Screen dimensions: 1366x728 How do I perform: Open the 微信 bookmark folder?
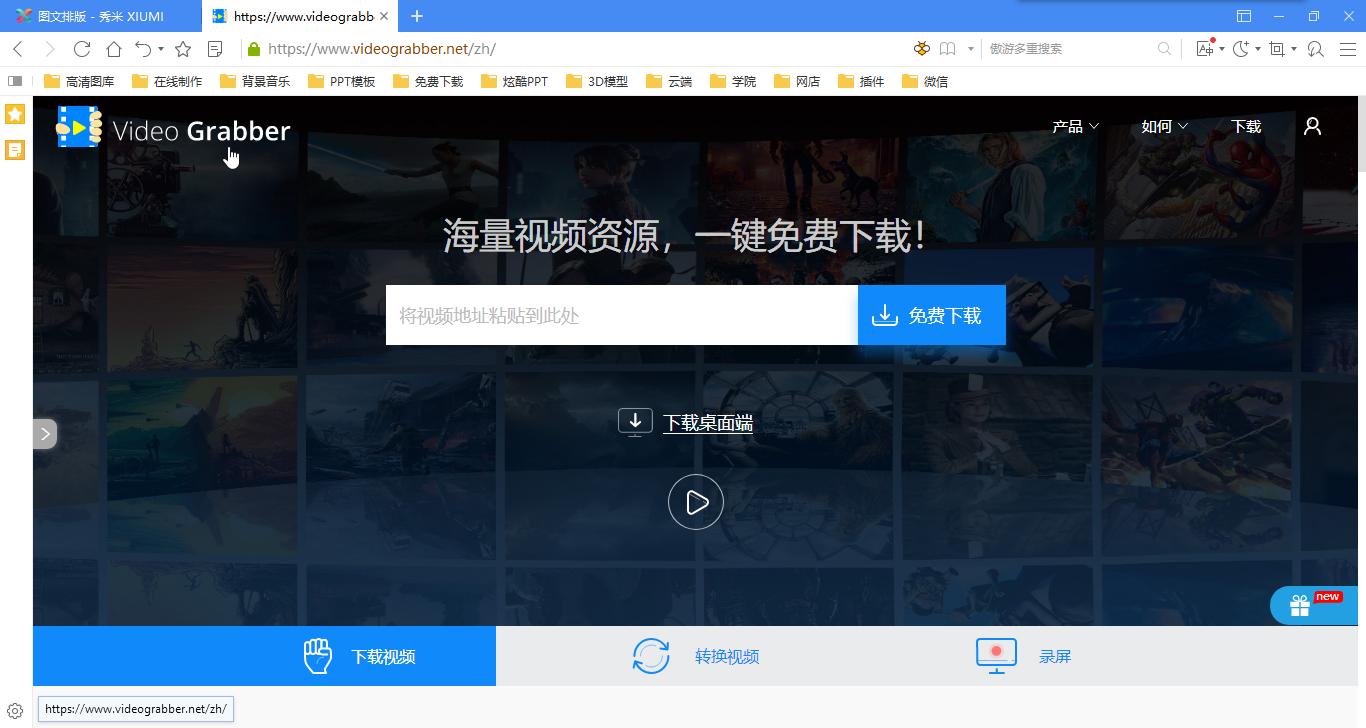(925, 81)
